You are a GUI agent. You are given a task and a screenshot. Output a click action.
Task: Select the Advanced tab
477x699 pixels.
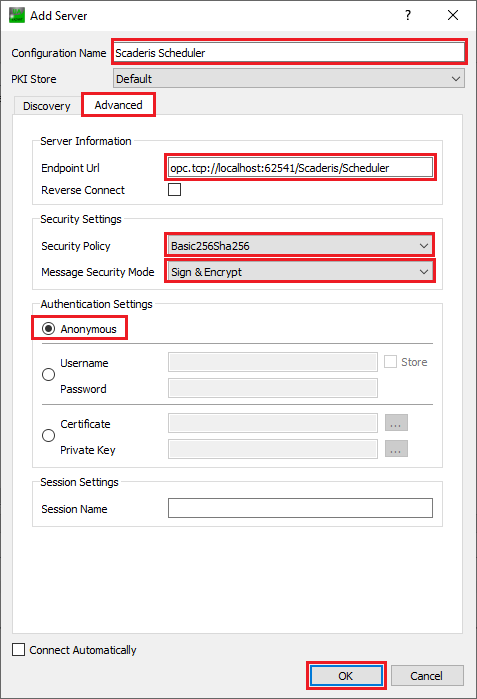tap(119, 105)
